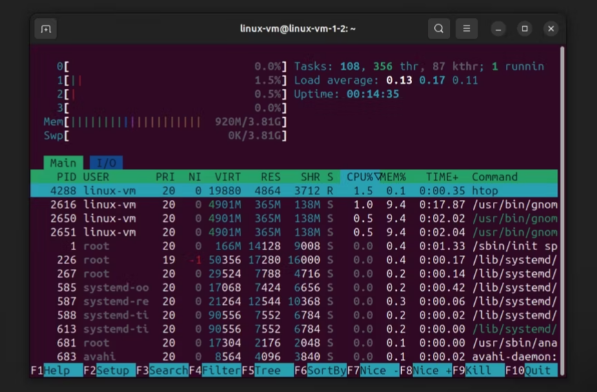
Task: Switch to the I/O tab in htop
Action: click(106, 163)
